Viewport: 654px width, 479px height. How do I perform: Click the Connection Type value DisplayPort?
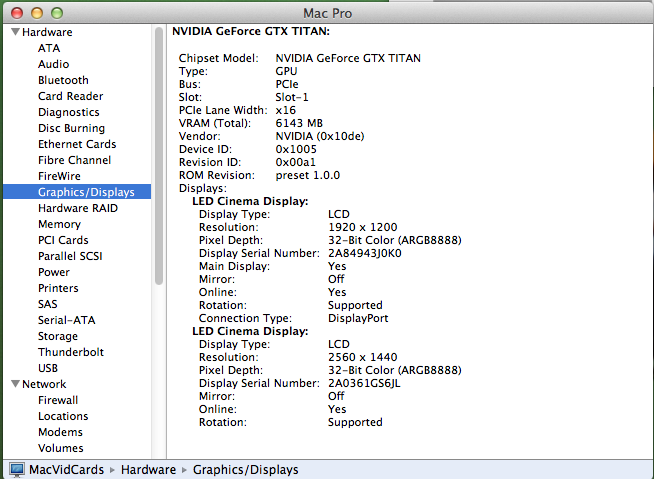(358, 318)
